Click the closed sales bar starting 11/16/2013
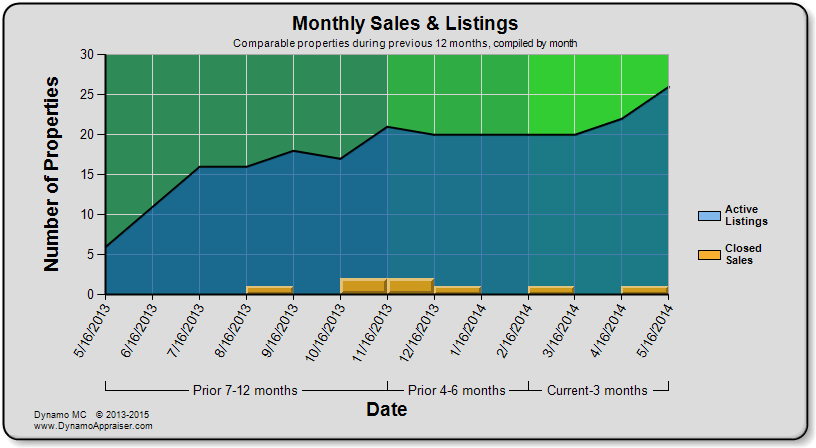The height and width of the screenshot is (448, 816). 411,286
